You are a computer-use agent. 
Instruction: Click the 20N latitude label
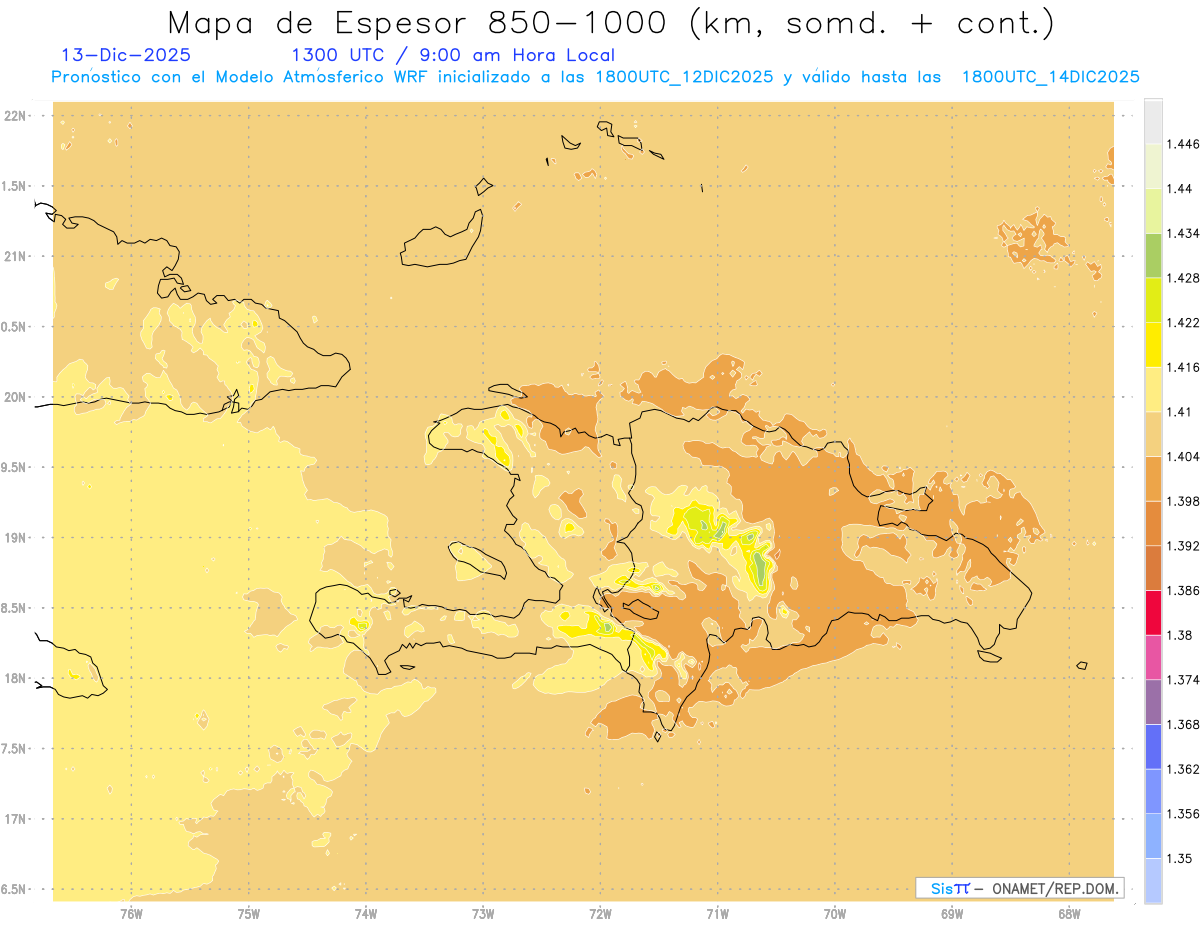(x=14, y=397)
